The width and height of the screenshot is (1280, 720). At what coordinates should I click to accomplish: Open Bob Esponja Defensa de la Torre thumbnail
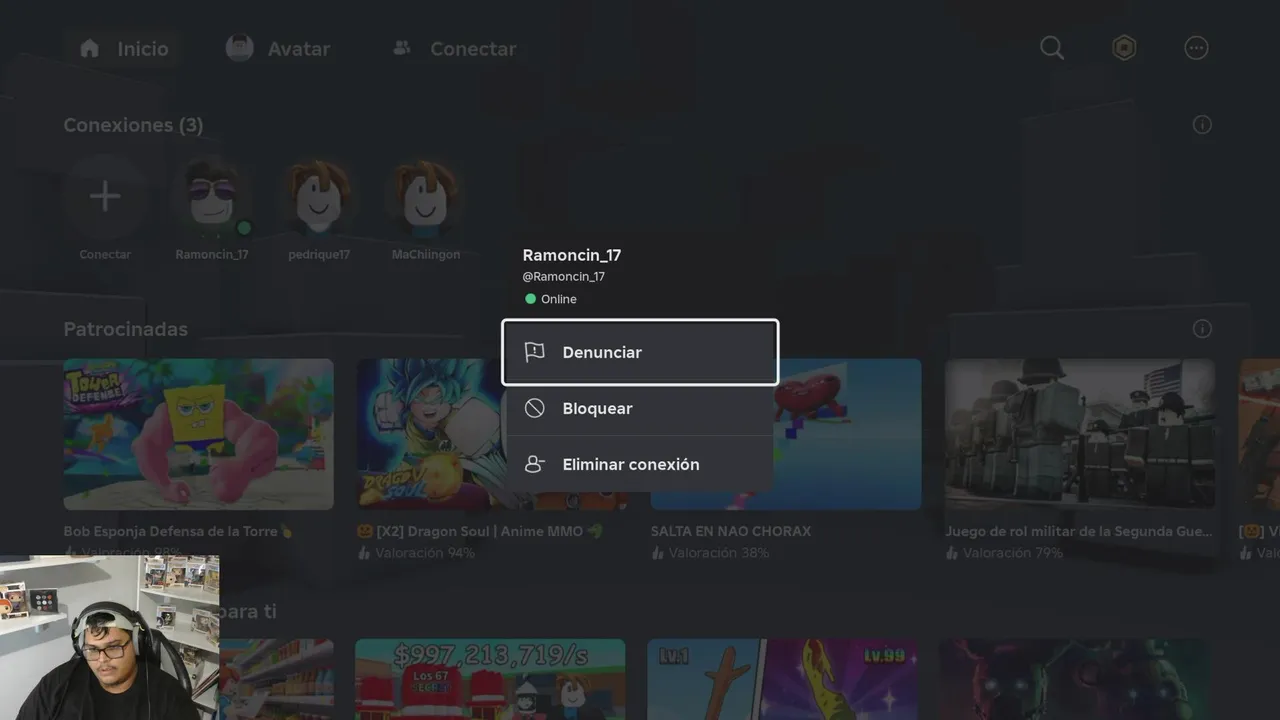(x=198, y=434)
